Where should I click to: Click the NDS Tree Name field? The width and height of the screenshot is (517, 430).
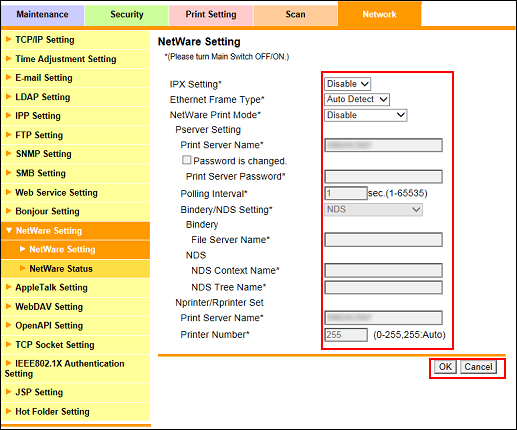tap(384, 288)
